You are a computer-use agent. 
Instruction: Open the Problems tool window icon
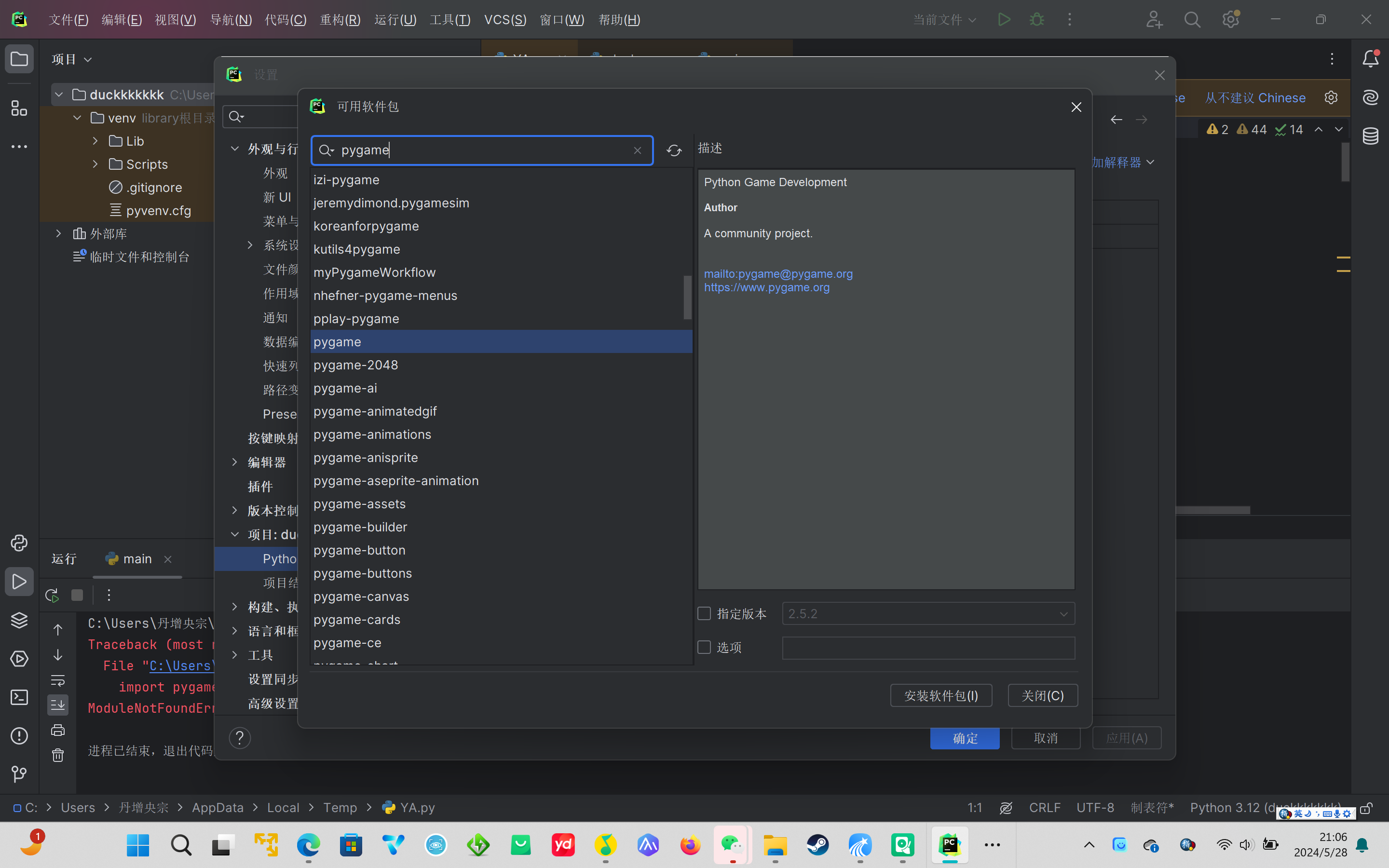pyautogui.click(x=19, y=735)
